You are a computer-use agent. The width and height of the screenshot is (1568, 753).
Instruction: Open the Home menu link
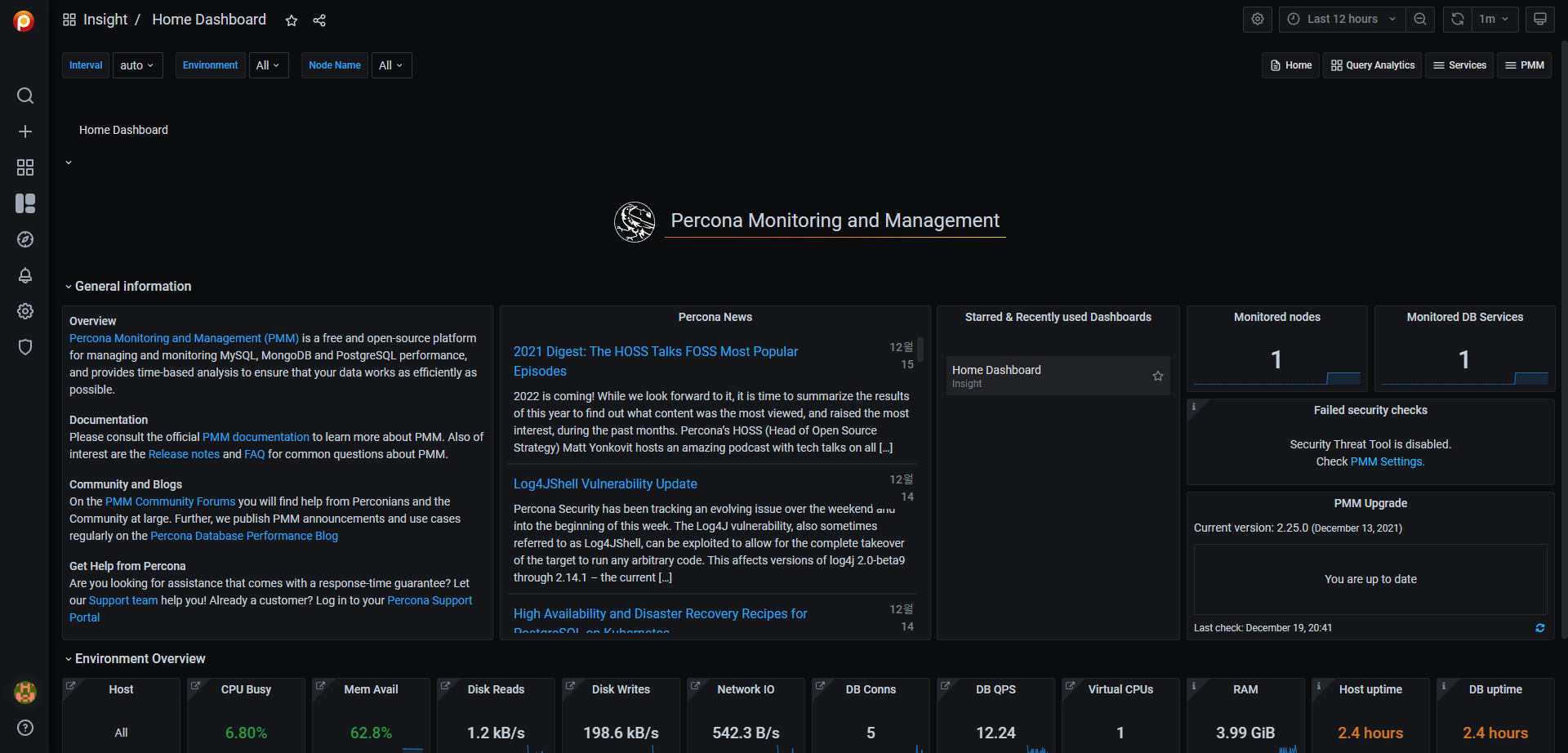[x=1291, y=65]
